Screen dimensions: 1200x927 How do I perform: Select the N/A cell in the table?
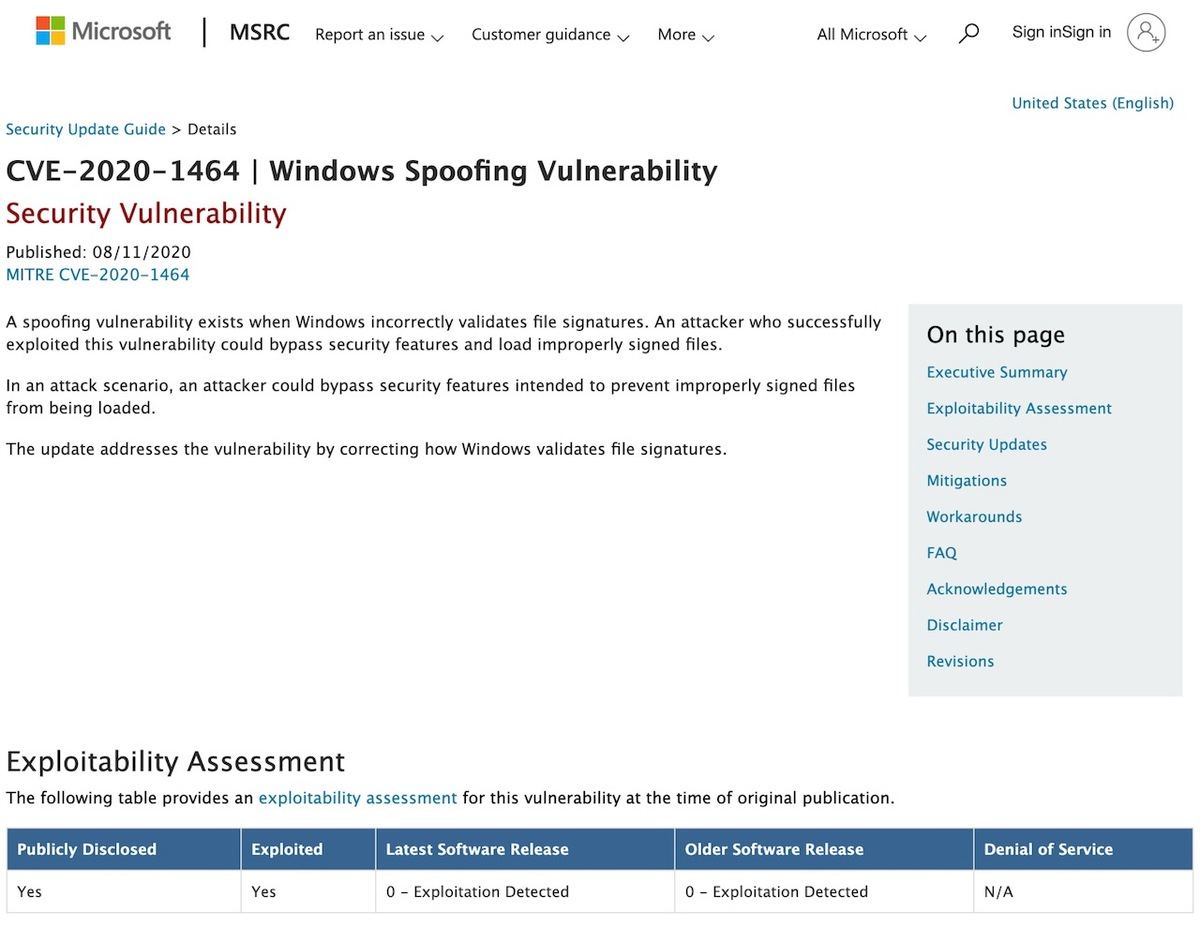point(1083,891)
